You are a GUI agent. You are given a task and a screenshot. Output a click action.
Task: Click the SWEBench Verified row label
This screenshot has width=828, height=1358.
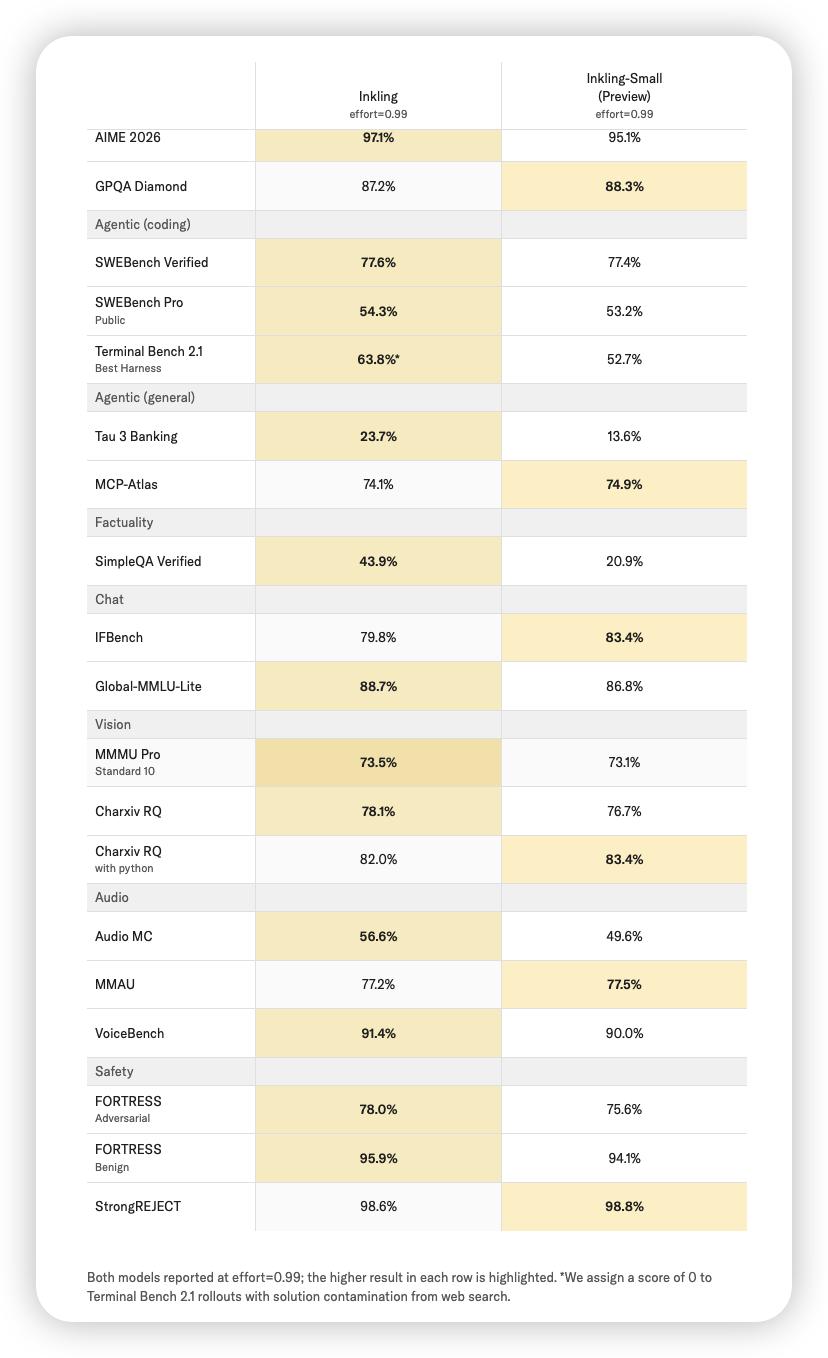[x=152, y=262]
